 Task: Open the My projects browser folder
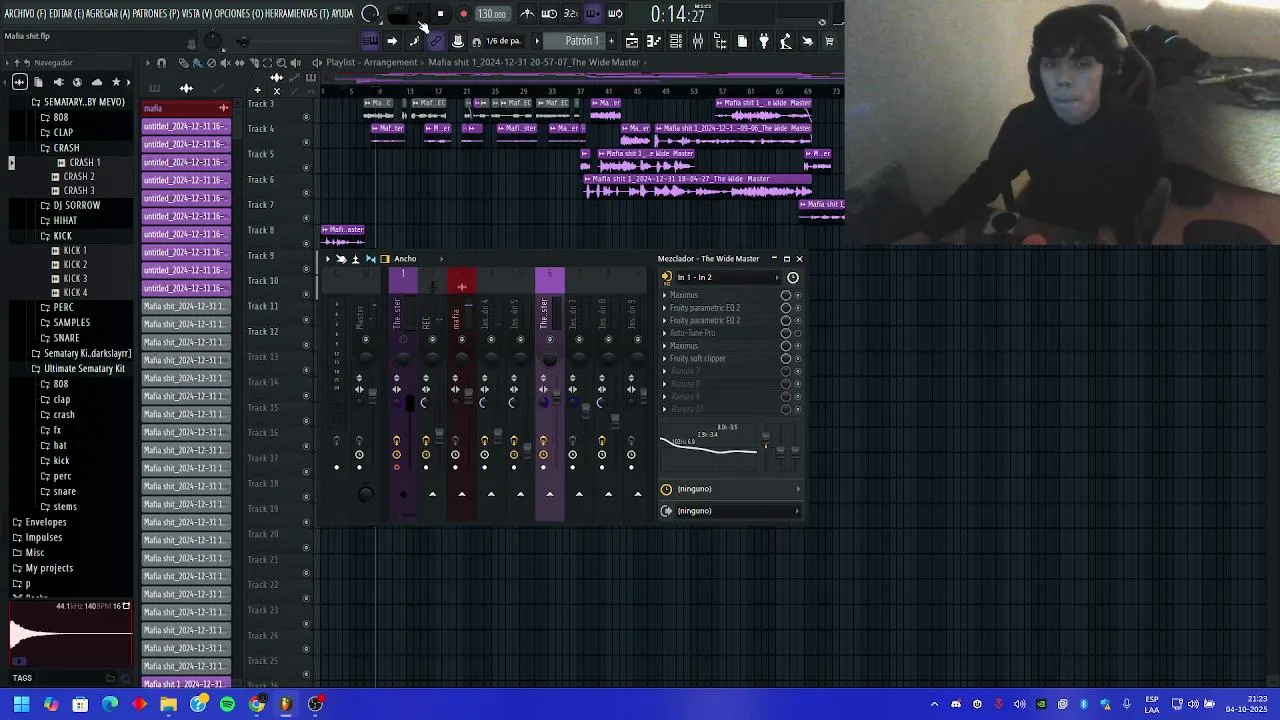[x=49, y=568]
